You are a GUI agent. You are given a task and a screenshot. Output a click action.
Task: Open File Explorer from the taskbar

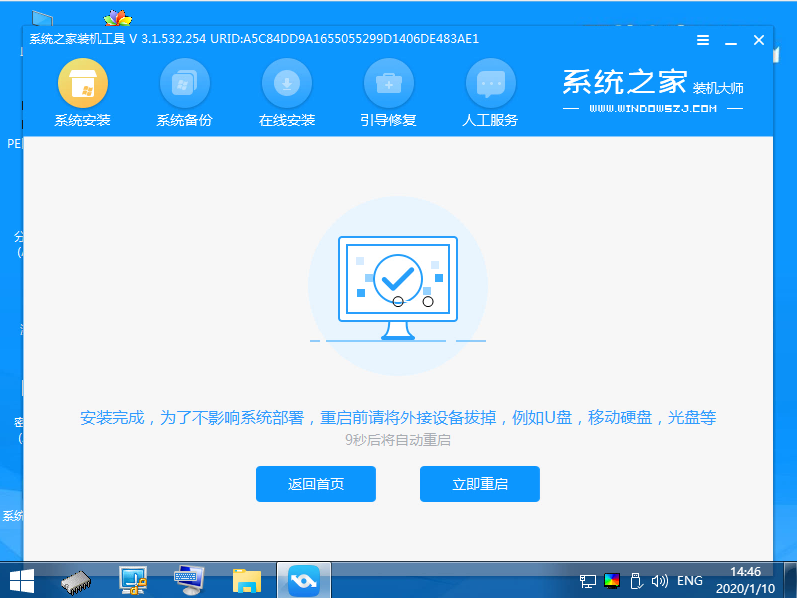[x=246, y=579]
